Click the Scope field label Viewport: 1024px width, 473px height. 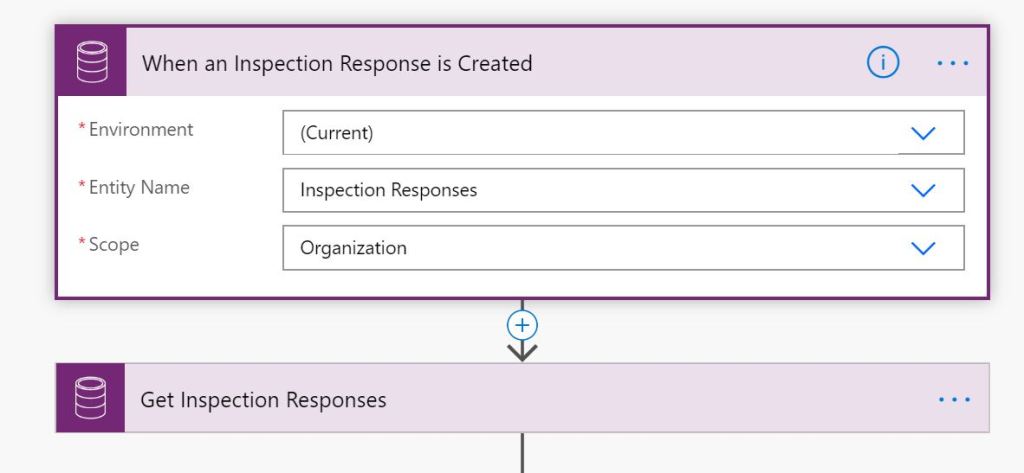[x=114, y=244]
